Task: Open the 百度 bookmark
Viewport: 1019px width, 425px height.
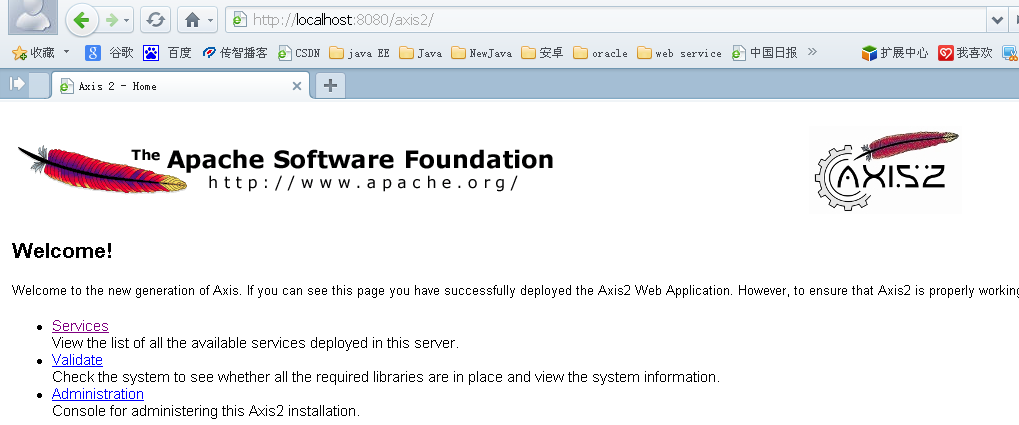Action: tap(167, 53)
